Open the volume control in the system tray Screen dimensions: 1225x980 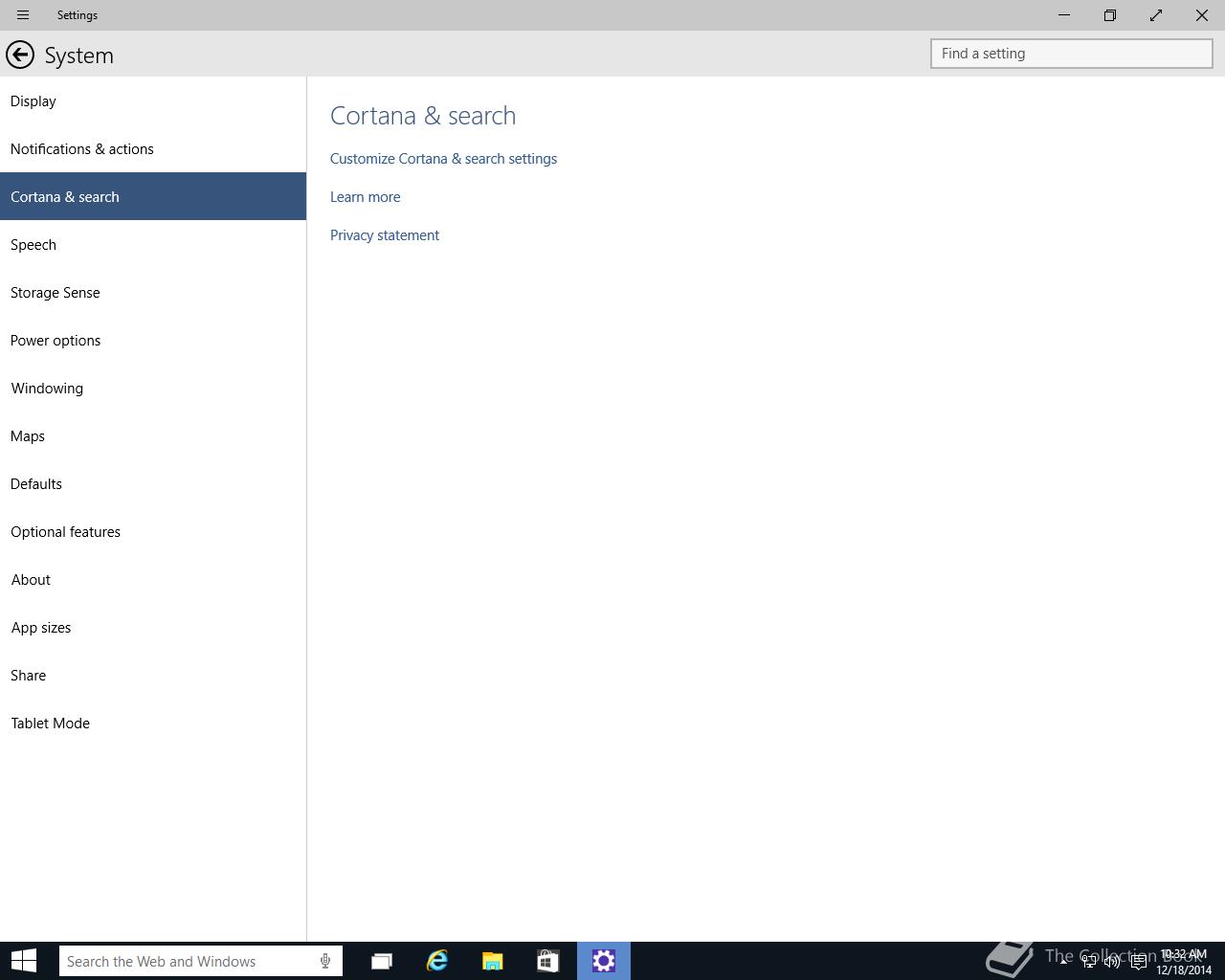[1112, 962]
